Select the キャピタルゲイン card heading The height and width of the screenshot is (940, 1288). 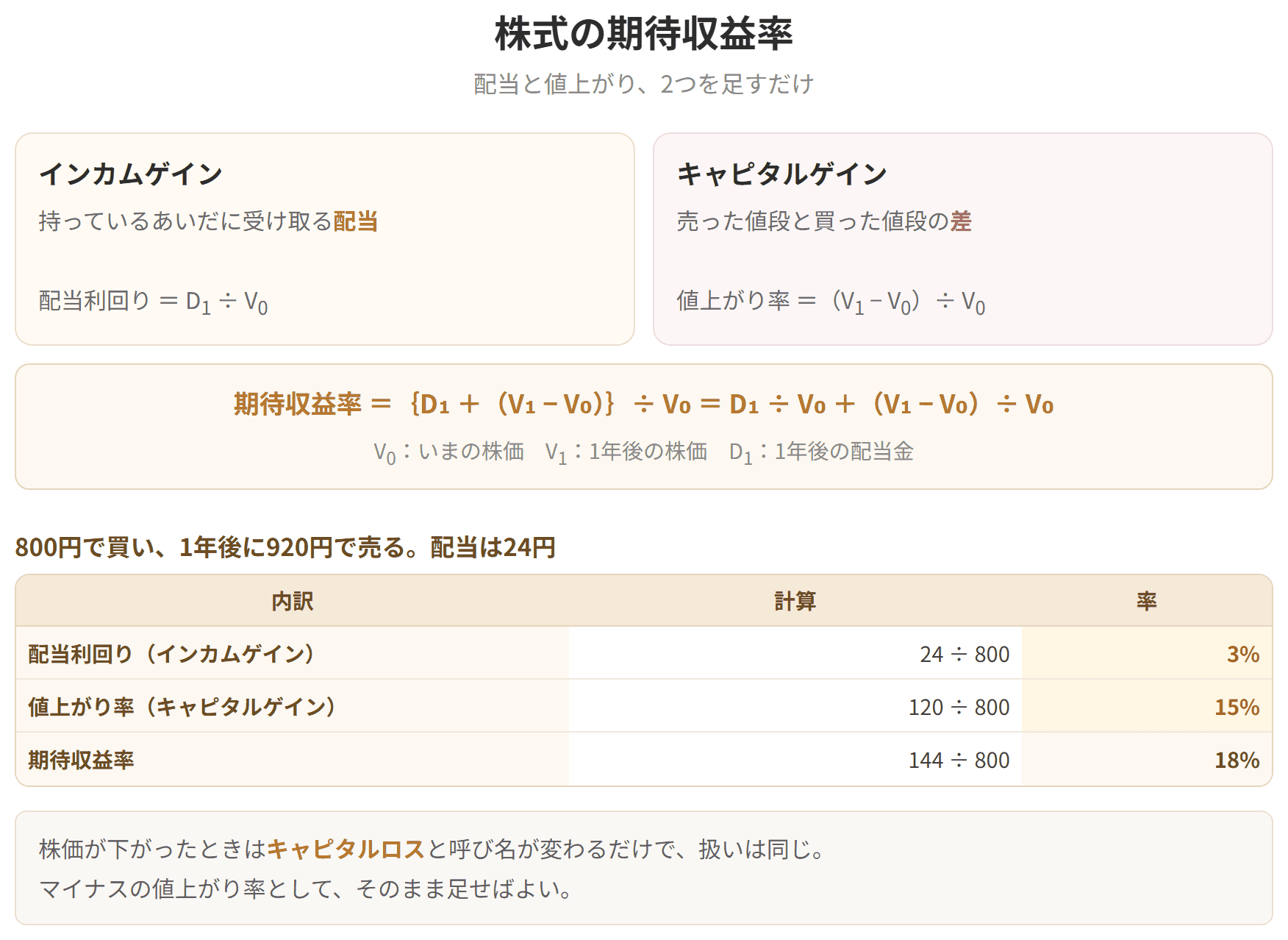pyautogui.click(x=782, y=174)
